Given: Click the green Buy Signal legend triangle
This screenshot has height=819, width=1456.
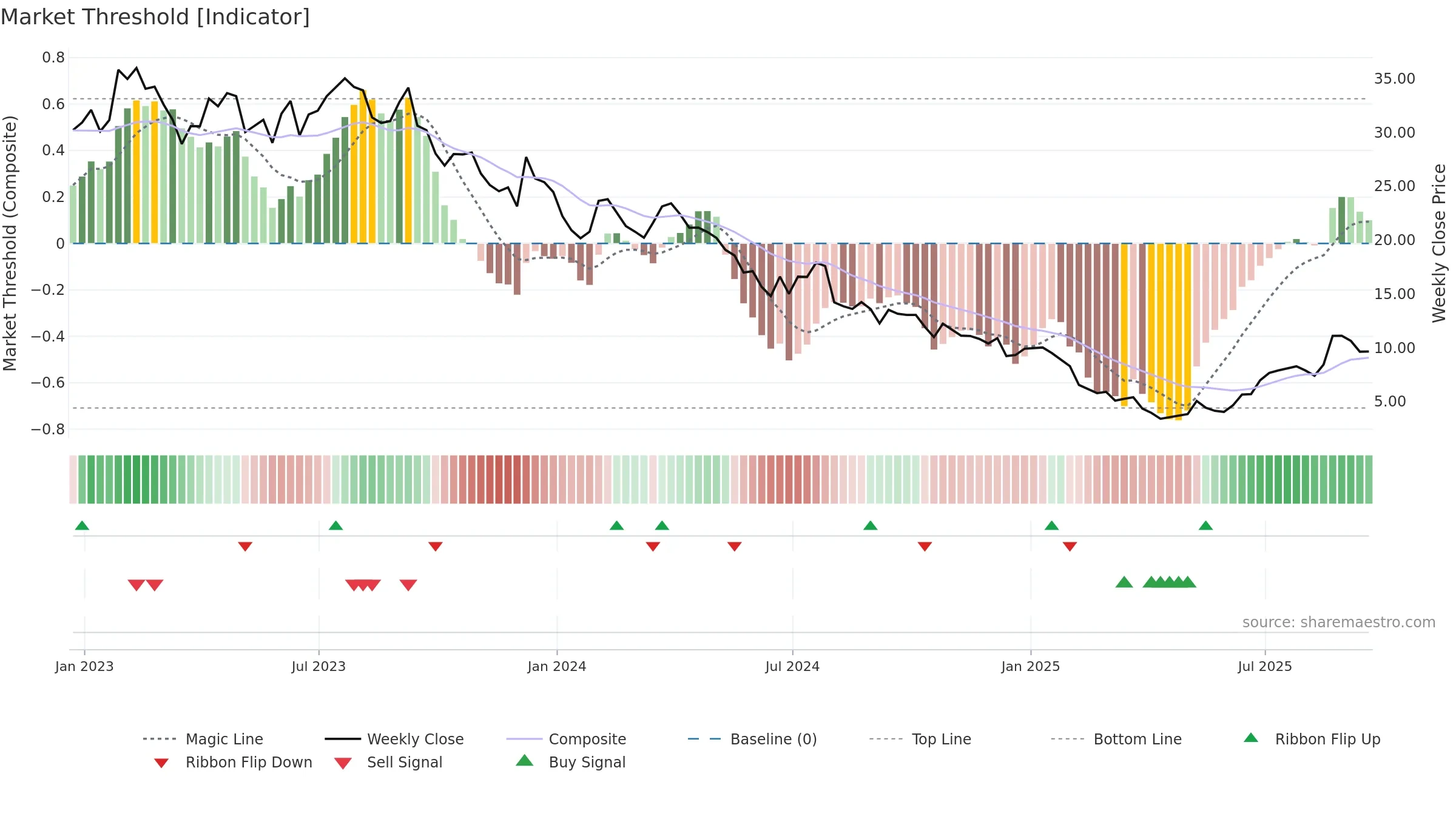Looking at the screenshot, I should coord(525,760).
